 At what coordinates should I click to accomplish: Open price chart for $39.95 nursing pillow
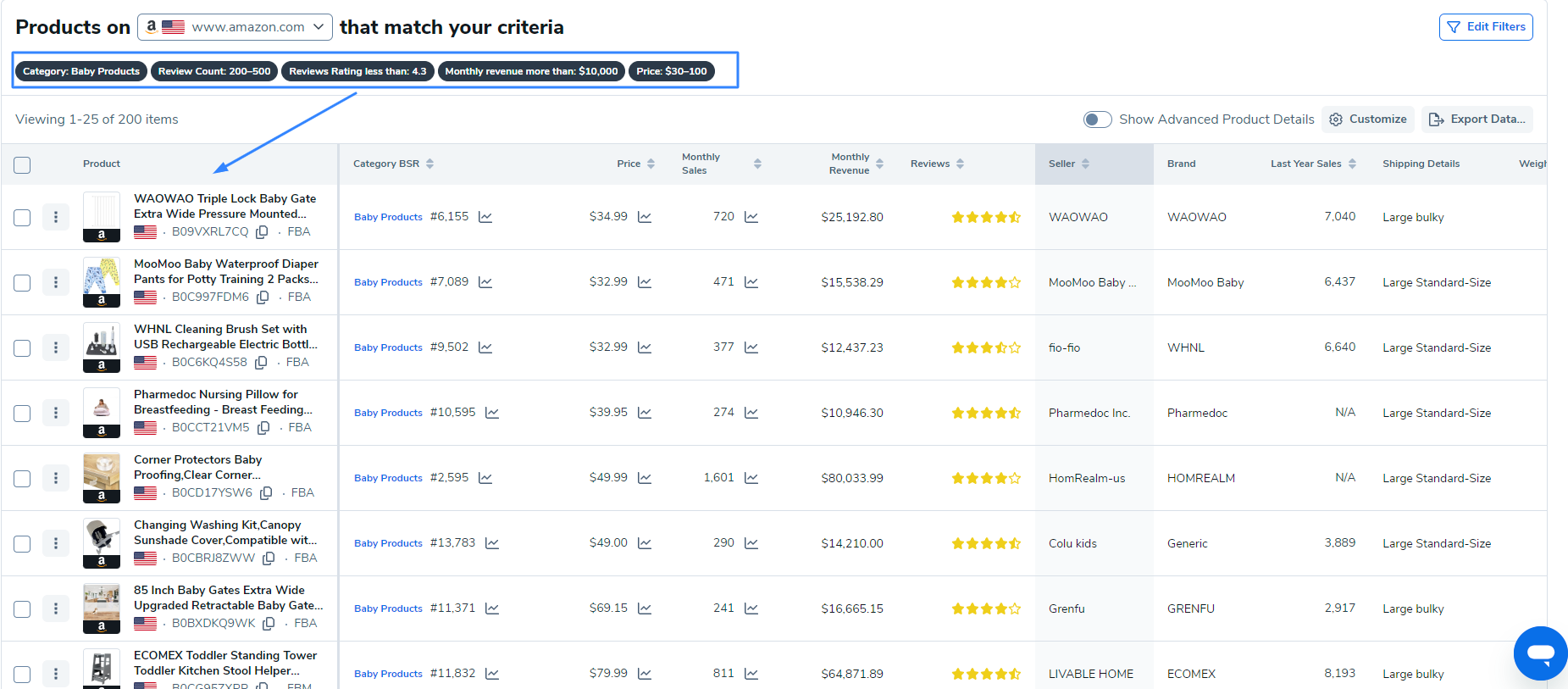(645, 413)
